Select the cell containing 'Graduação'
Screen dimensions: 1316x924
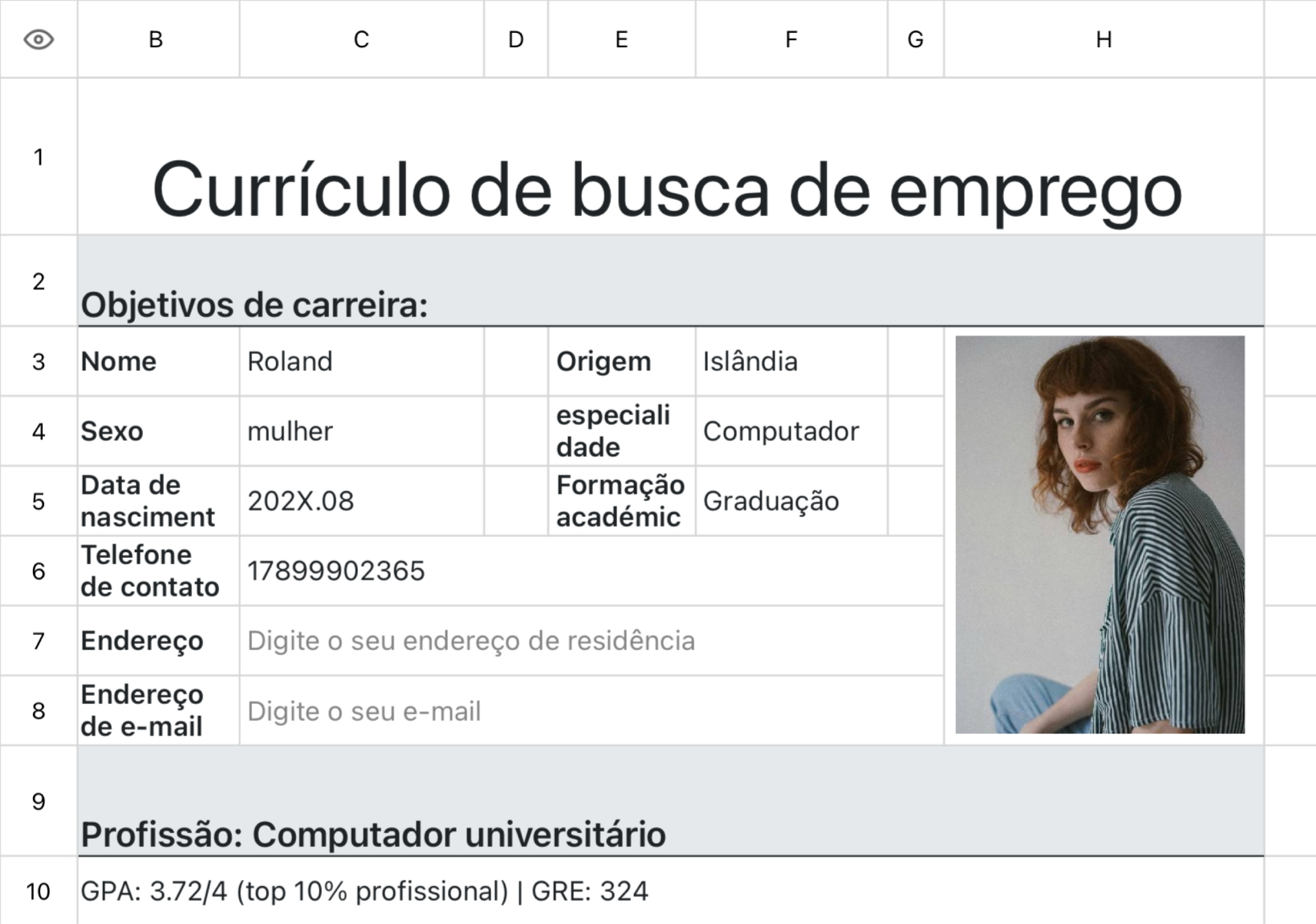[x=792, y=501]
